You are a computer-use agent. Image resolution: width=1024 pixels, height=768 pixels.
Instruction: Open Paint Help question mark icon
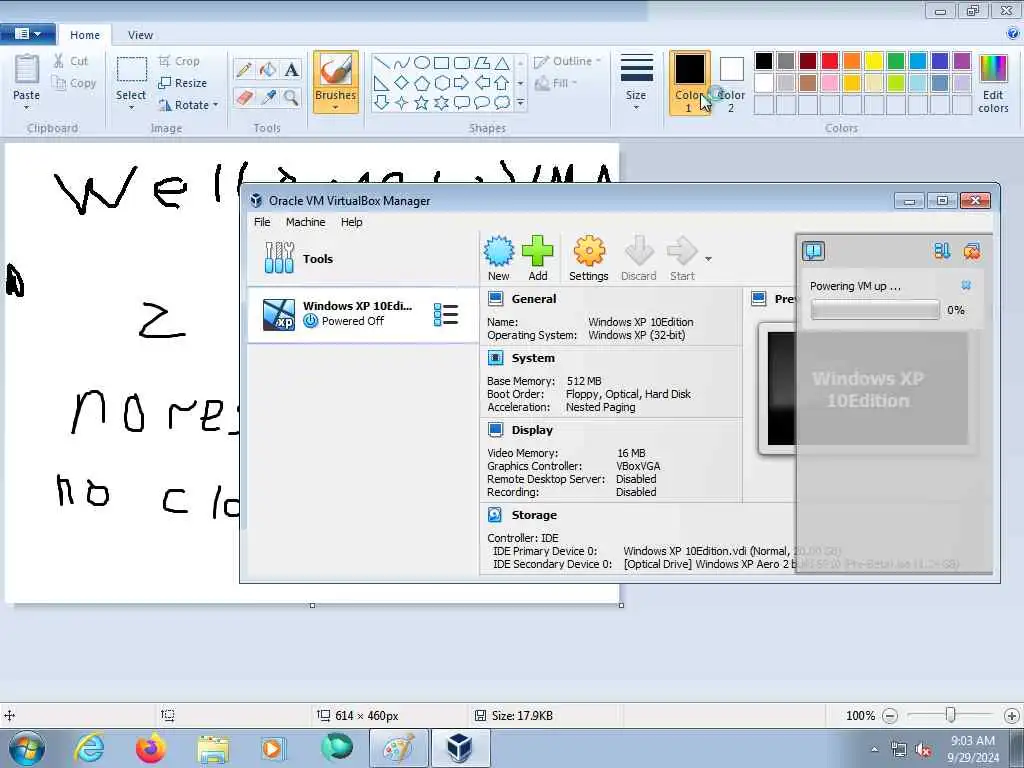(x=1013, y=34)
